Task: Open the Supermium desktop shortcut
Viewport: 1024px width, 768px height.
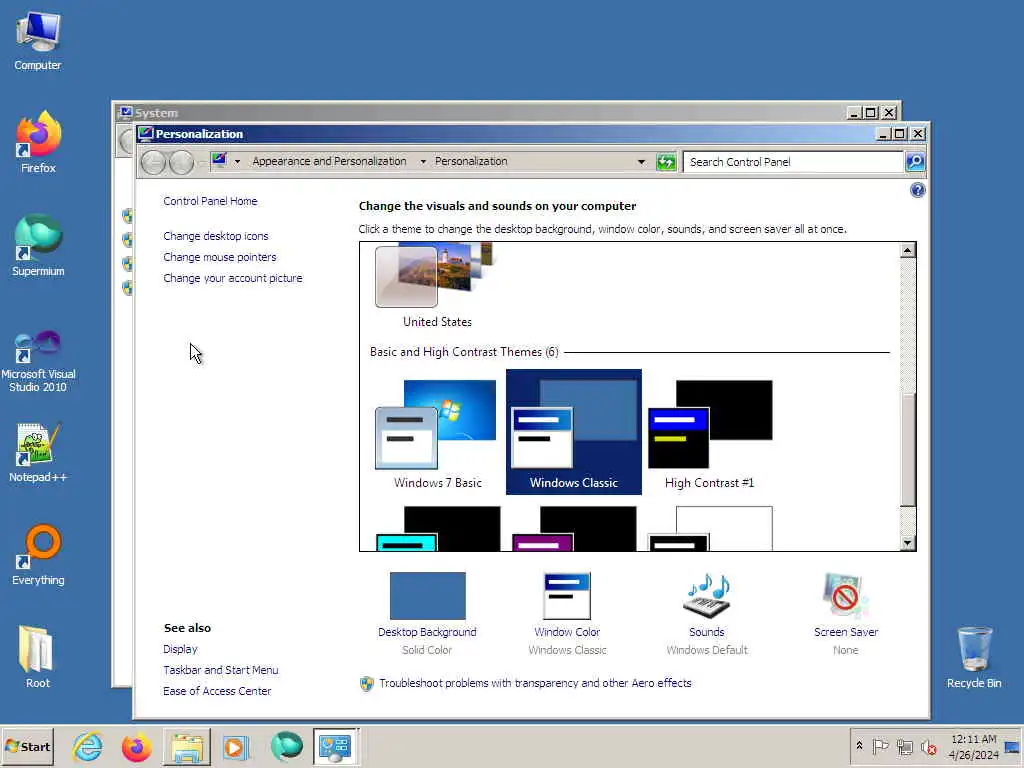Action: click(x=38, y=246)
